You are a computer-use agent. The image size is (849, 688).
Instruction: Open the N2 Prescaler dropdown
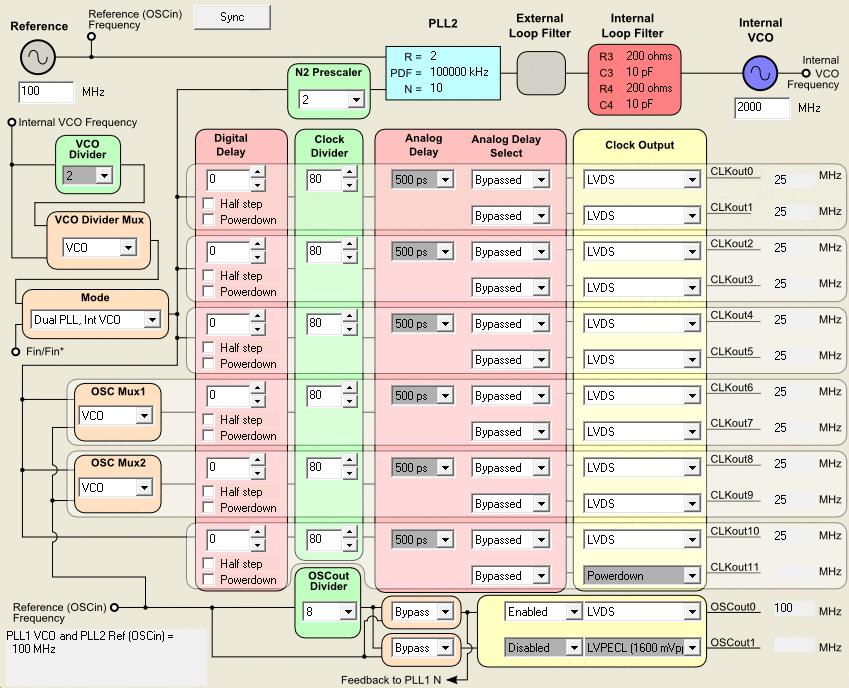pos(355,100)
